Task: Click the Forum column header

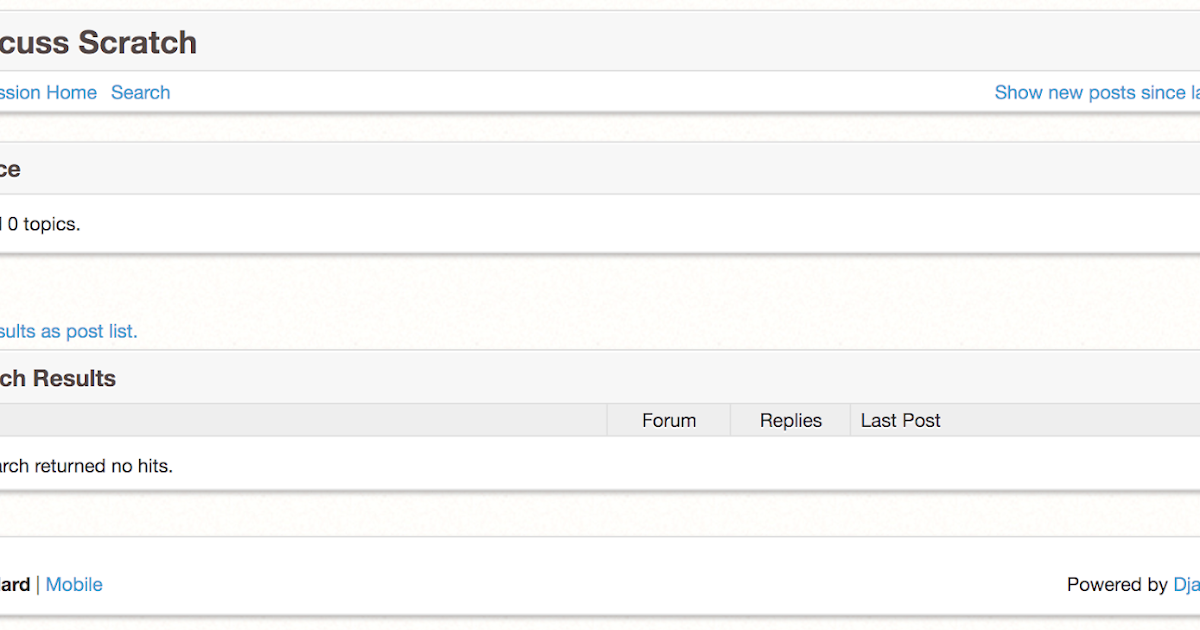Action: click(x=668, y=420)
